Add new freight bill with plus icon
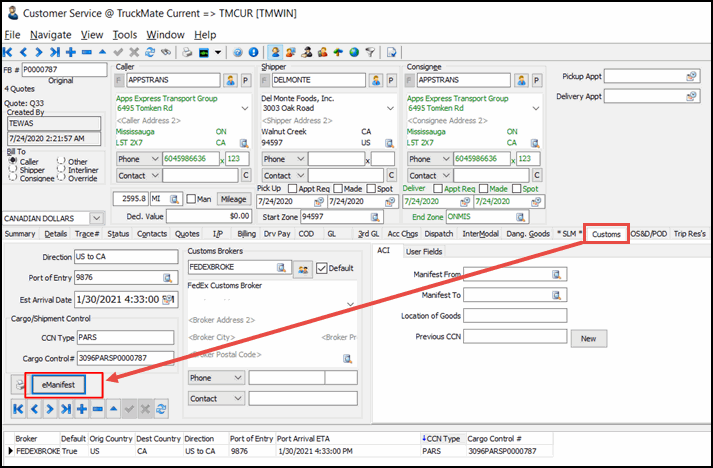This screenshot has width=713, height=468. [71, 52]
